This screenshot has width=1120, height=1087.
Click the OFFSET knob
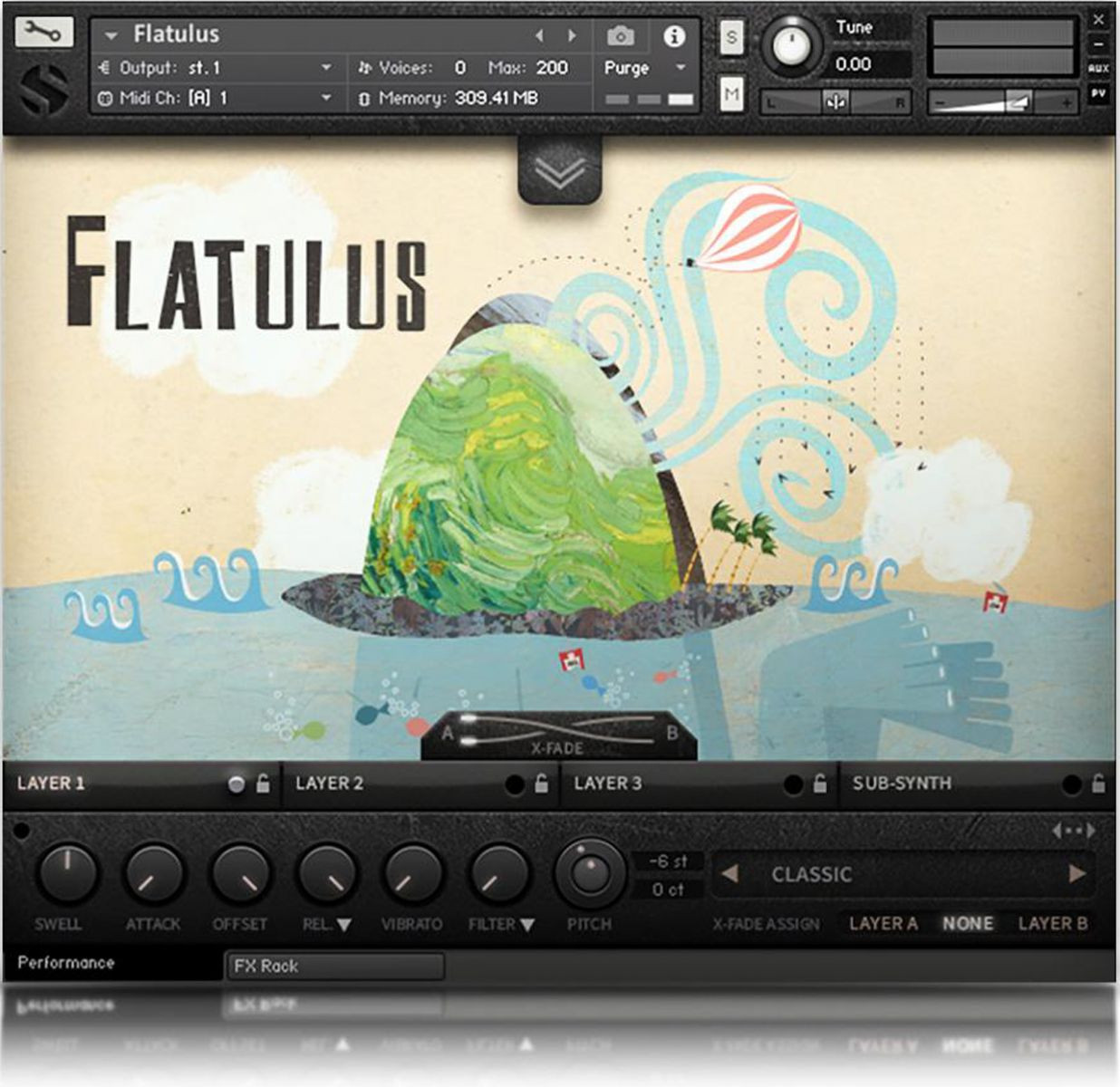tap(240, 874)
